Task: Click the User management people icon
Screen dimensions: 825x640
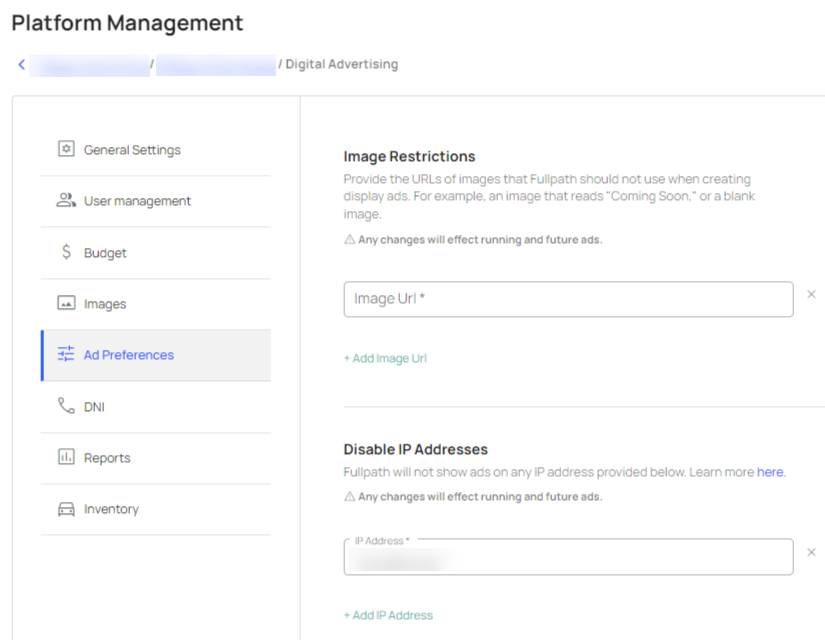Action: pyautogui.click(x=66, y=201)
